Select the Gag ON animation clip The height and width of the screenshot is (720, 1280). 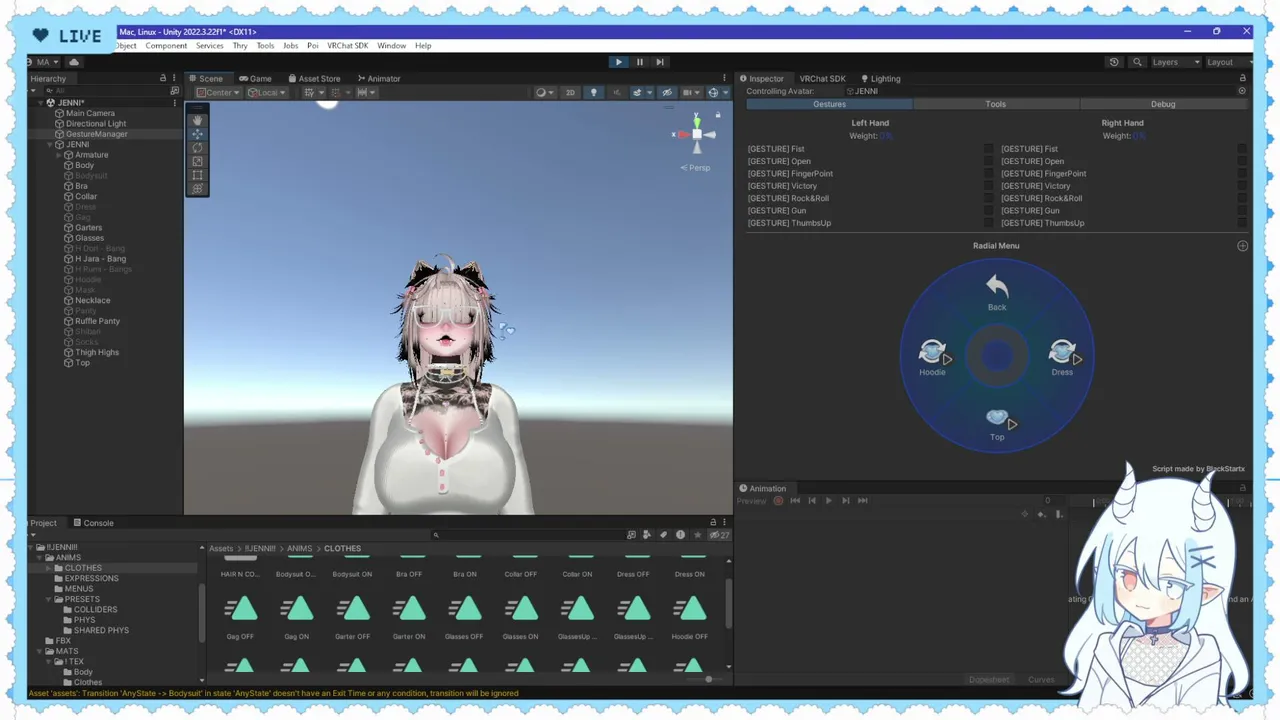coord(296,615)
